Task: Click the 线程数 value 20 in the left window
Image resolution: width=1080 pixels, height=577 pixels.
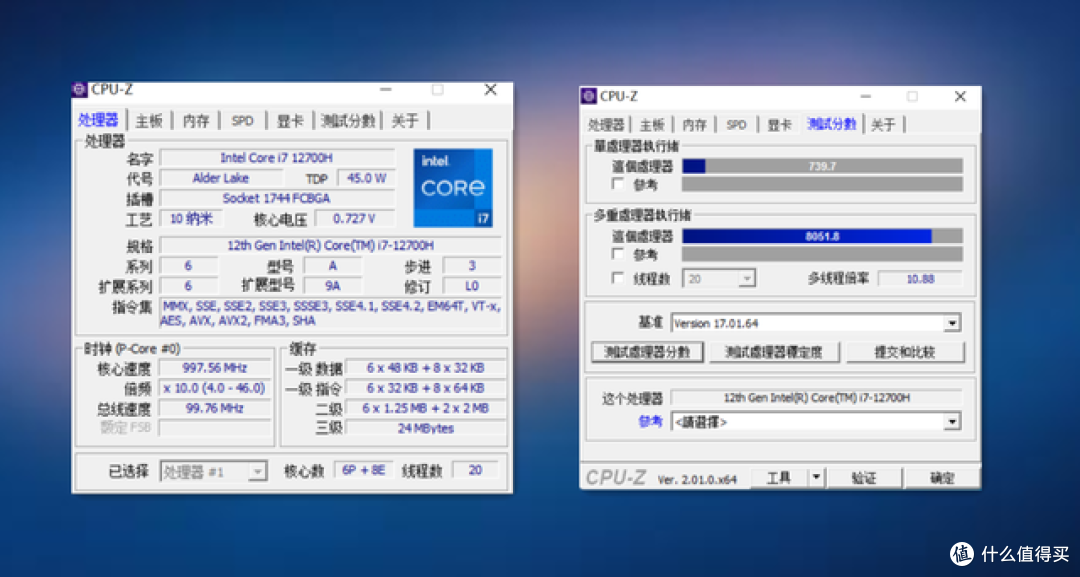Action: click(475, 470)
